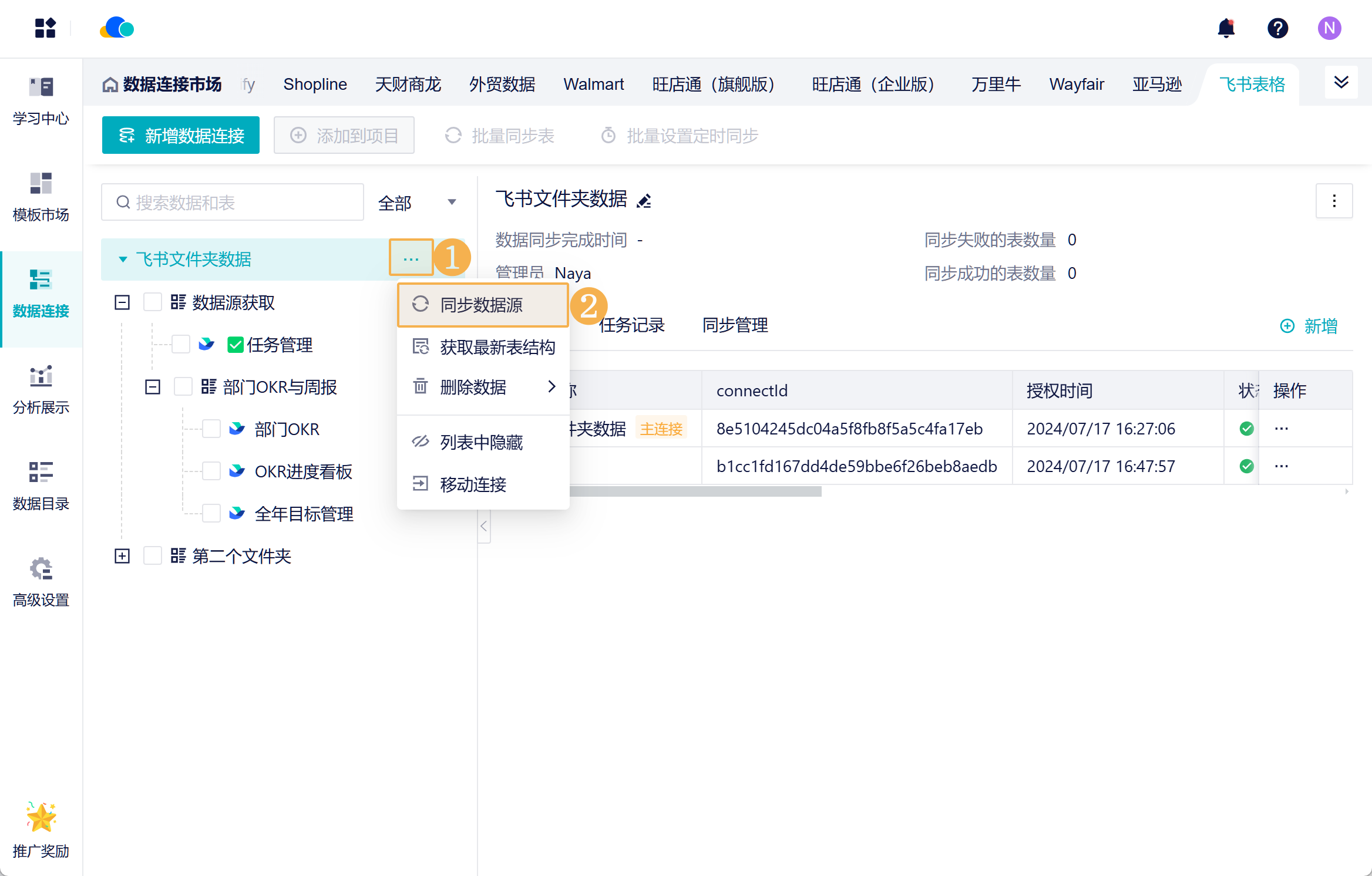This screenshot has height=876, width=1372.
Task: Click the home icon of 数据连接市场
Action: click(x=110, y=85)
